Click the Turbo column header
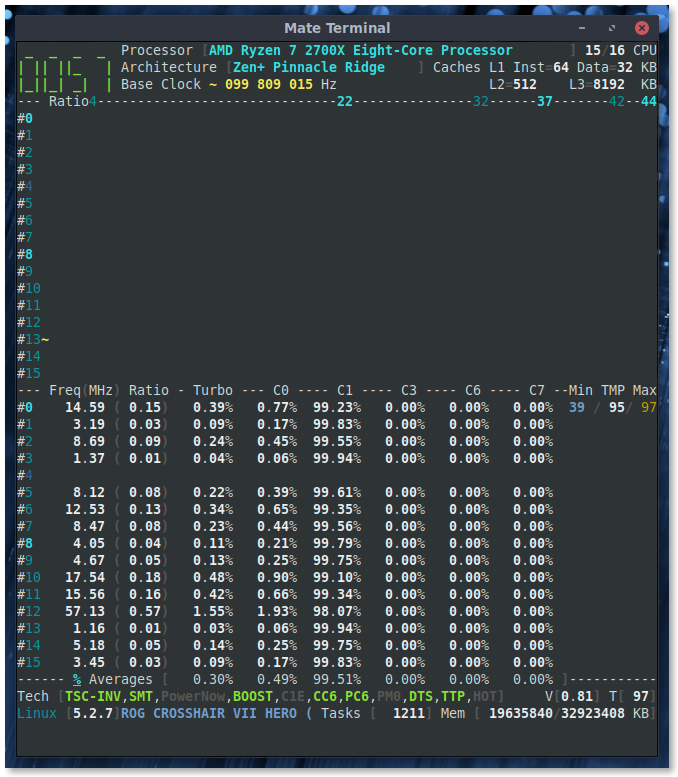 [213, 390]
